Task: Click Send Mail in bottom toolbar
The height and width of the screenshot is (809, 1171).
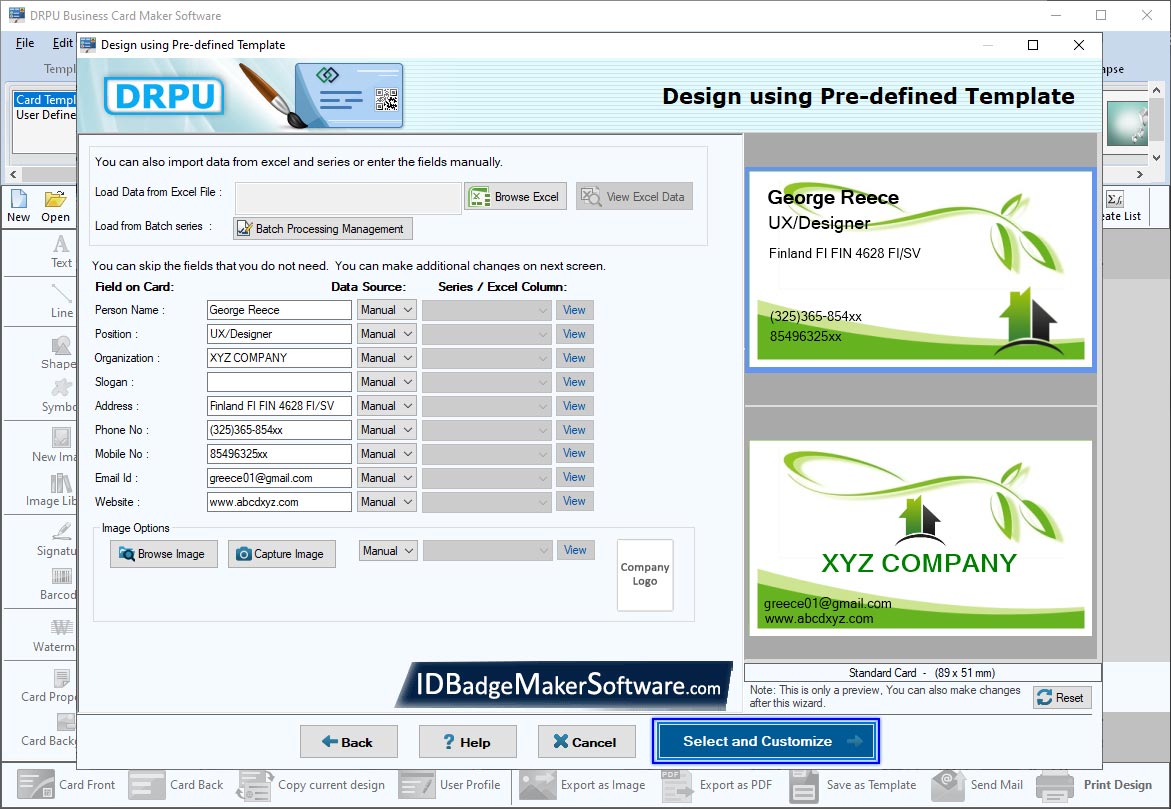Action: click(949, 785)
